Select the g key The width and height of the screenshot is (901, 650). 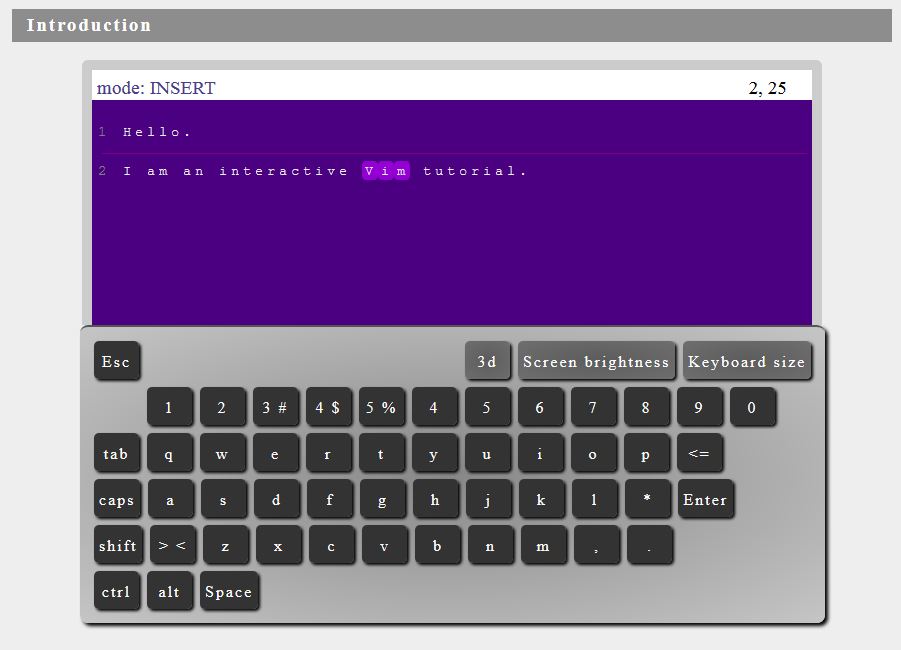[x=383, y=499]
